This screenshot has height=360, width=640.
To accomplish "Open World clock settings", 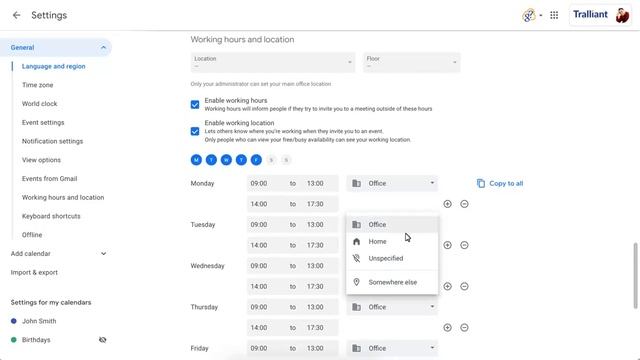I will pyautogui.click(x=40, y=104).
